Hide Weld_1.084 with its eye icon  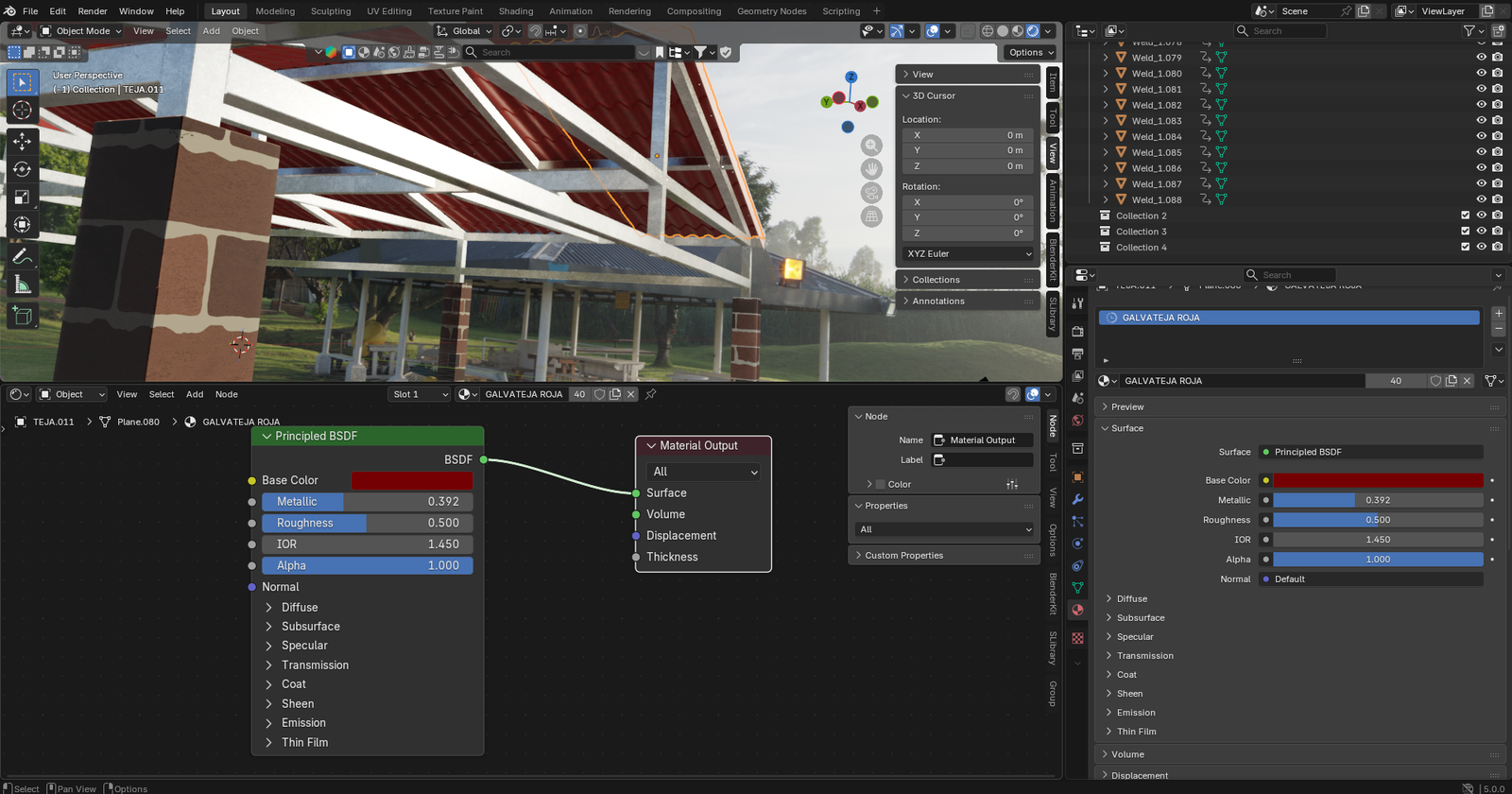1481,136
